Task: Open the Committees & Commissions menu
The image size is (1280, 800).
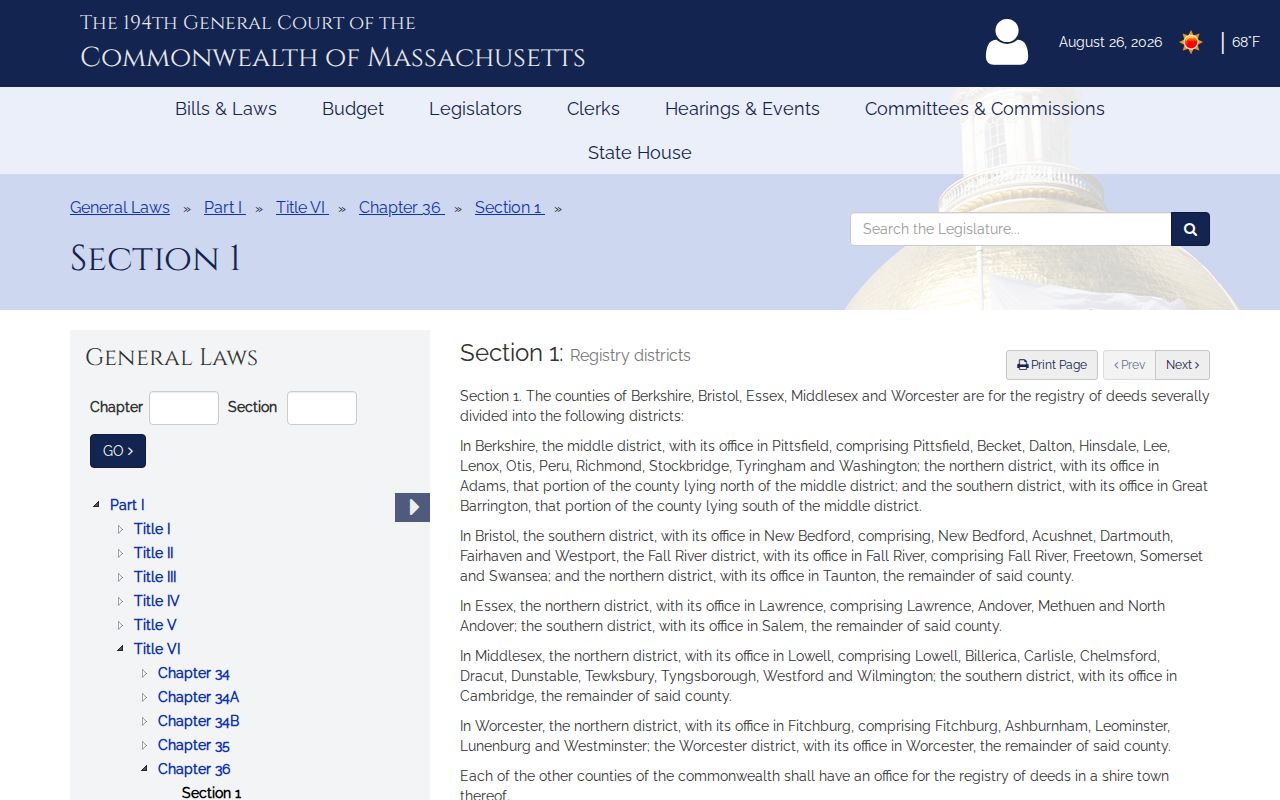Action: pyautogui.click(x=985, y=109)
